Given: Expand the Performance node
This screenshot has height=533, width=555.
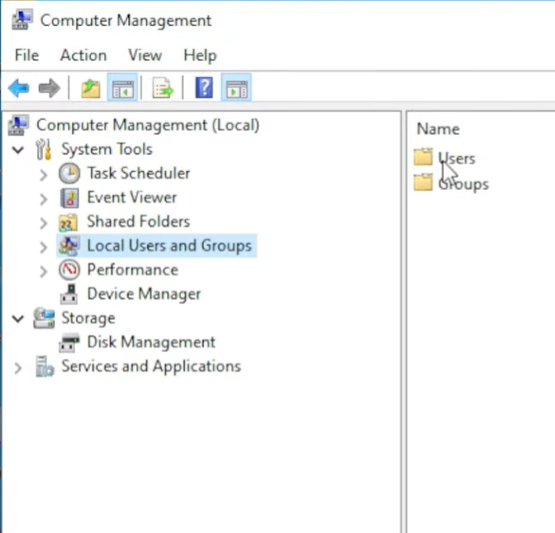Looking at the screenshot, I should [x=44, y=271].
